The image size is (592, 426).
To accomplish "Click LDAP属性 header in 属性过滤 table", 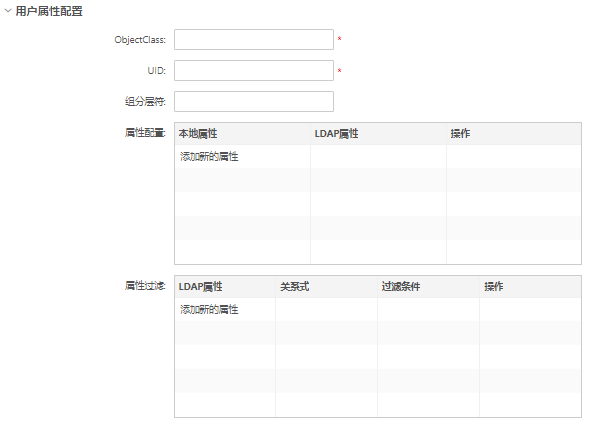I will pos(200,286).
